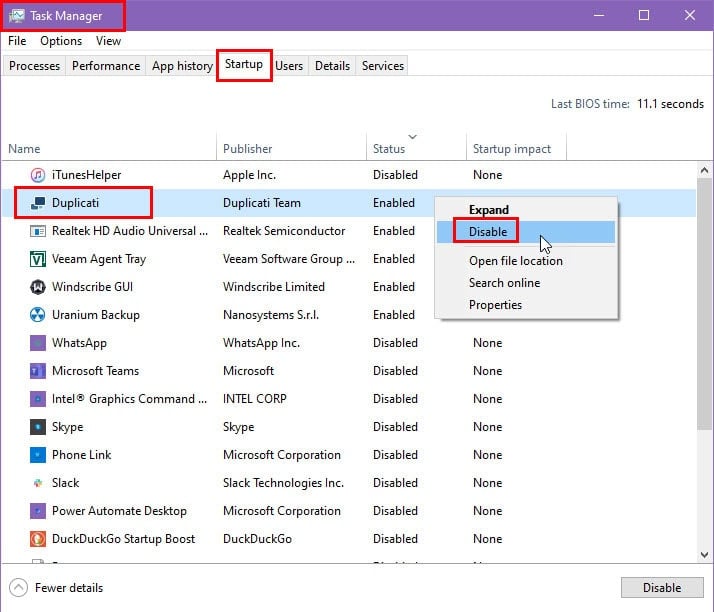714x612 pixels.
Task: Click the Duplicati Team publisher cell
Action: coord(262,203)
